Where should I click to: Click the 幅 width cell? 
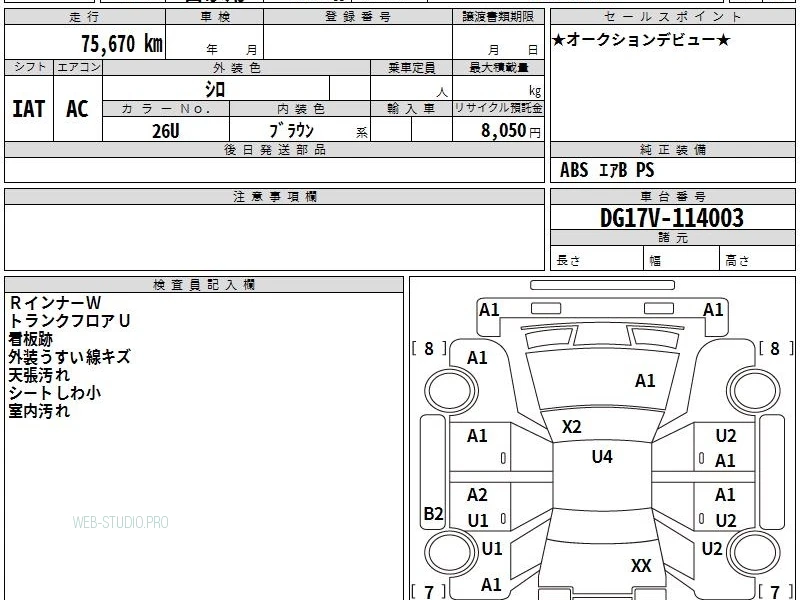coord(682,258)
